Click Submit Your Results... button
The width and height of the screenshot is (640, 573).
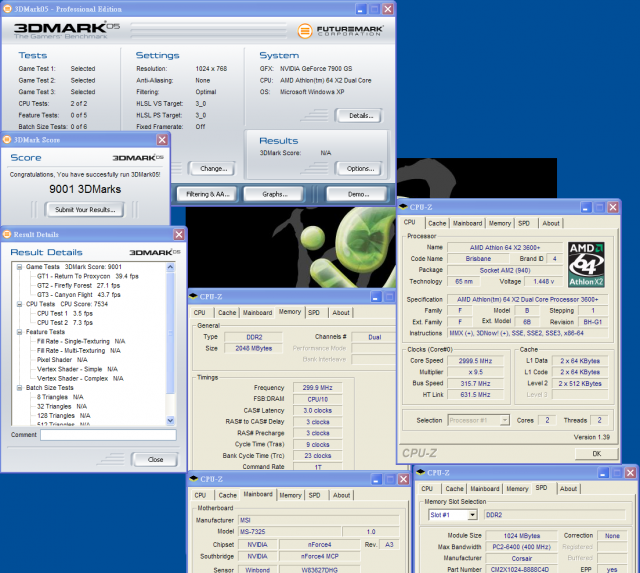(84, 210)
